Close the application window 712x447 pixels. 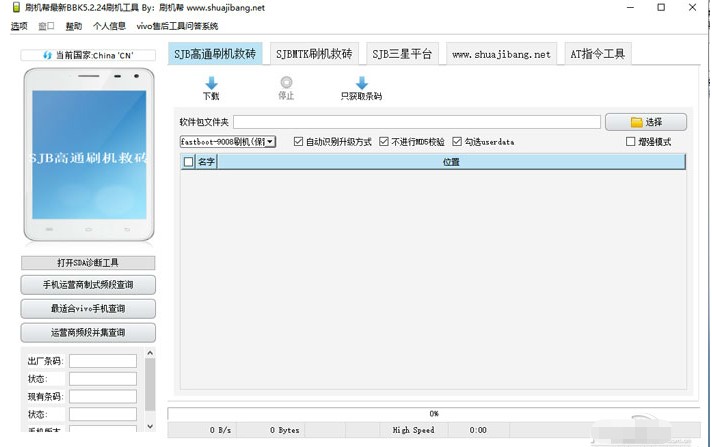click(x=692, y=8)
